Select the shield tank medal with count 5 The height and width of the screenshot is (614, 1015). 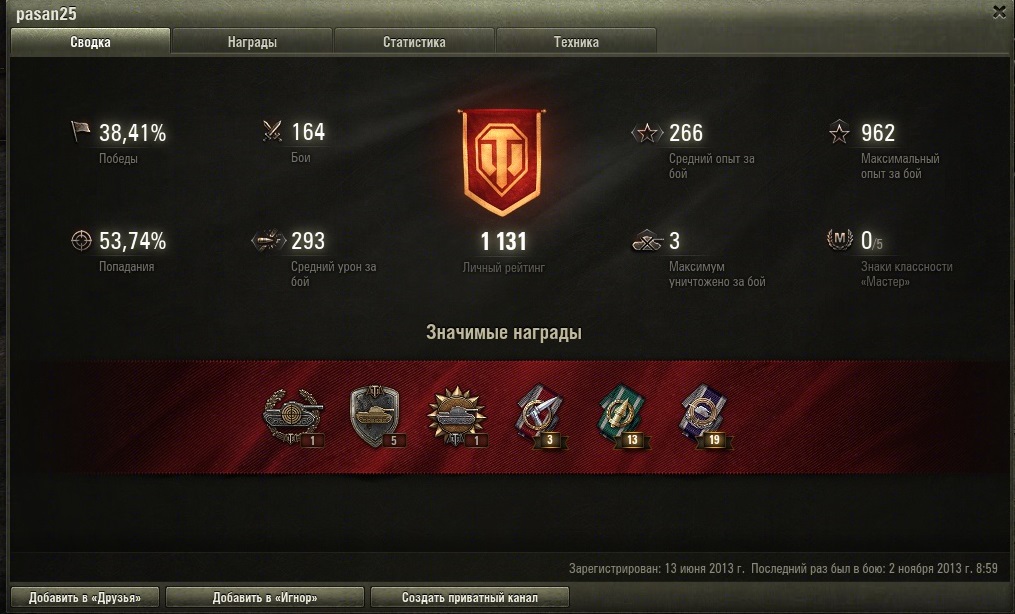pos(376,417)
